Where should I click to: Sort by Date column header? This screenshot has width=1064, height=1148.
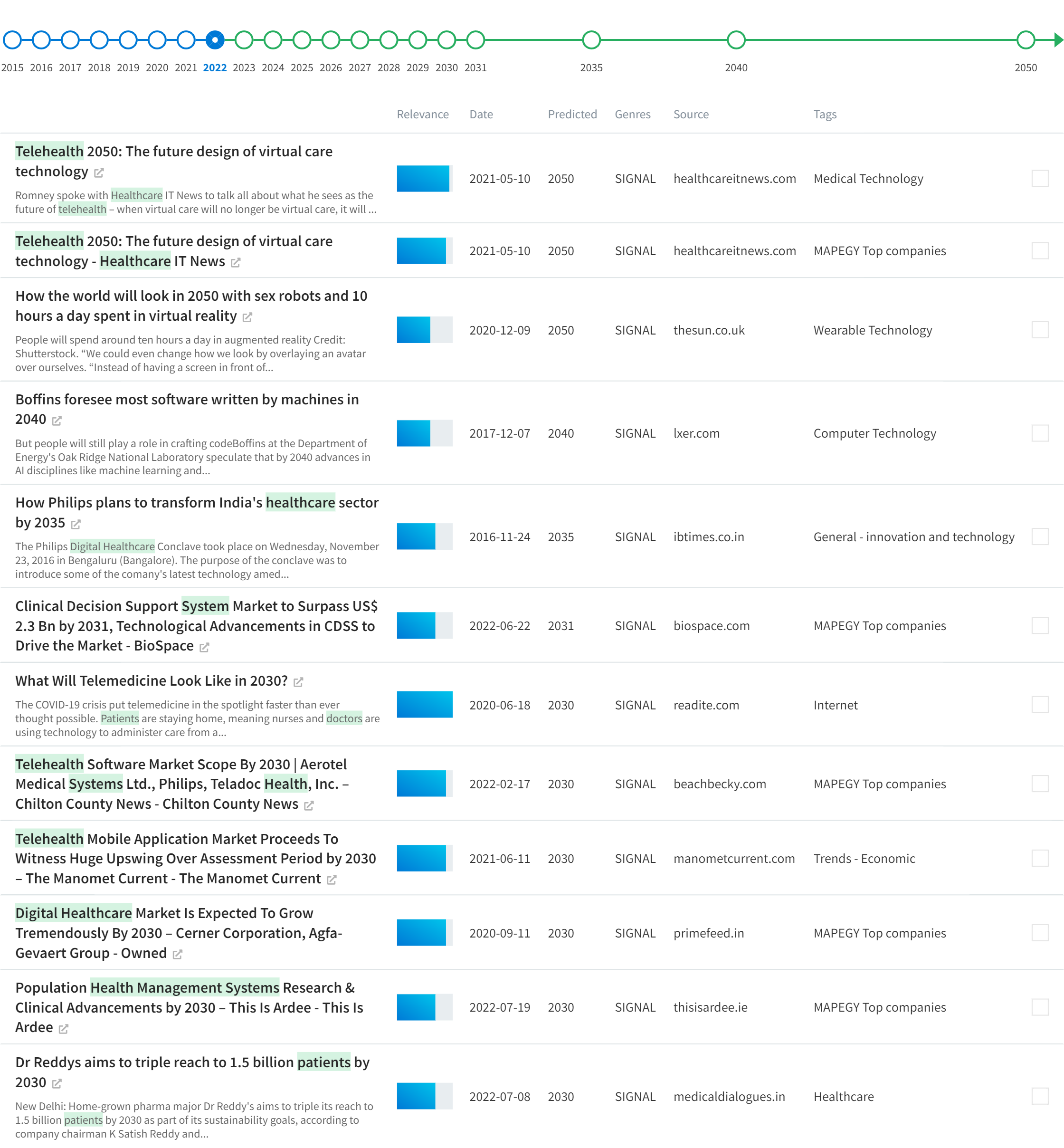point(481,114)
